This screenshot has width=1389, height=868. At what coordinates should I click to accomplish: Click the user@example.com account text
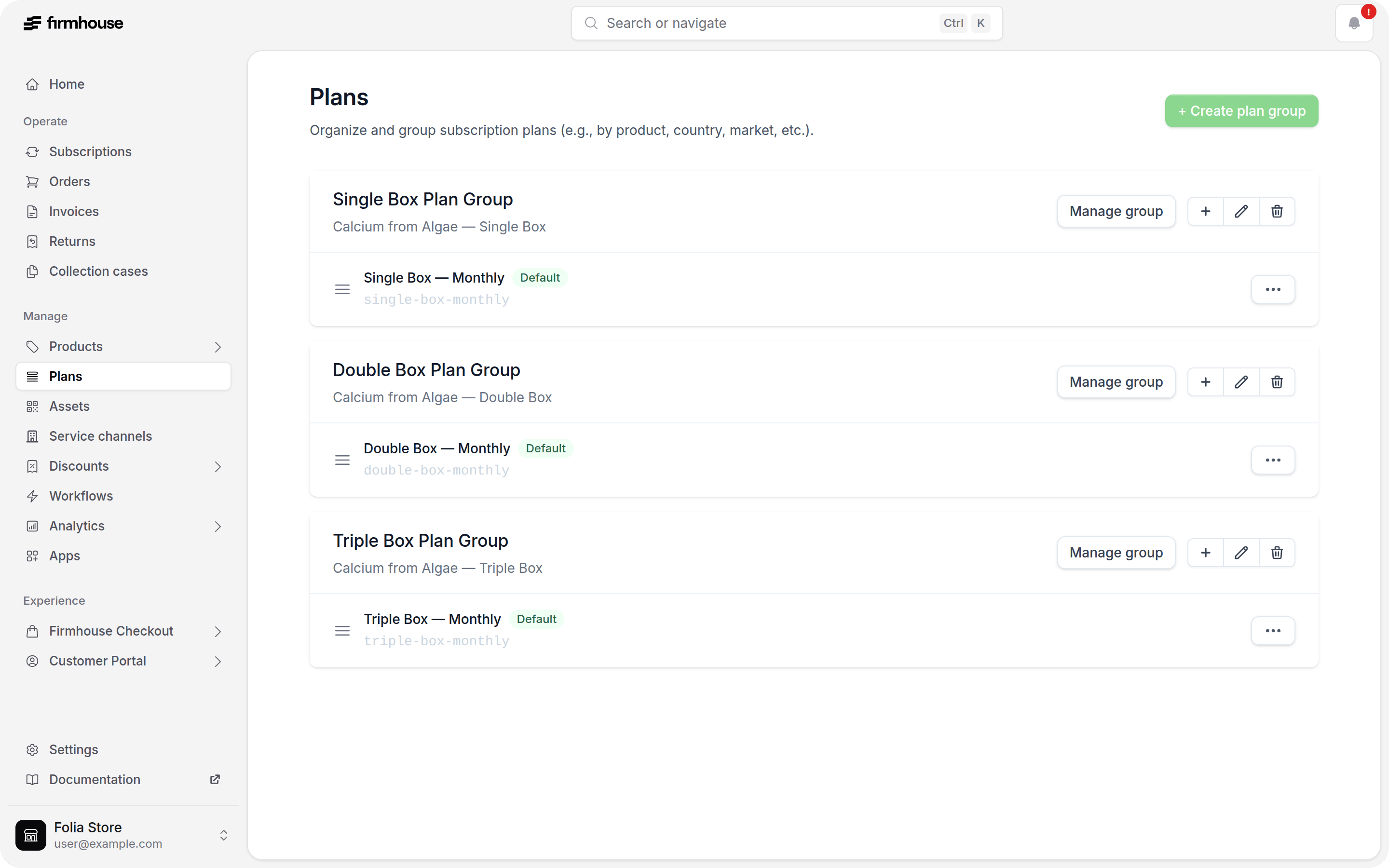click(x=108, y=844)
